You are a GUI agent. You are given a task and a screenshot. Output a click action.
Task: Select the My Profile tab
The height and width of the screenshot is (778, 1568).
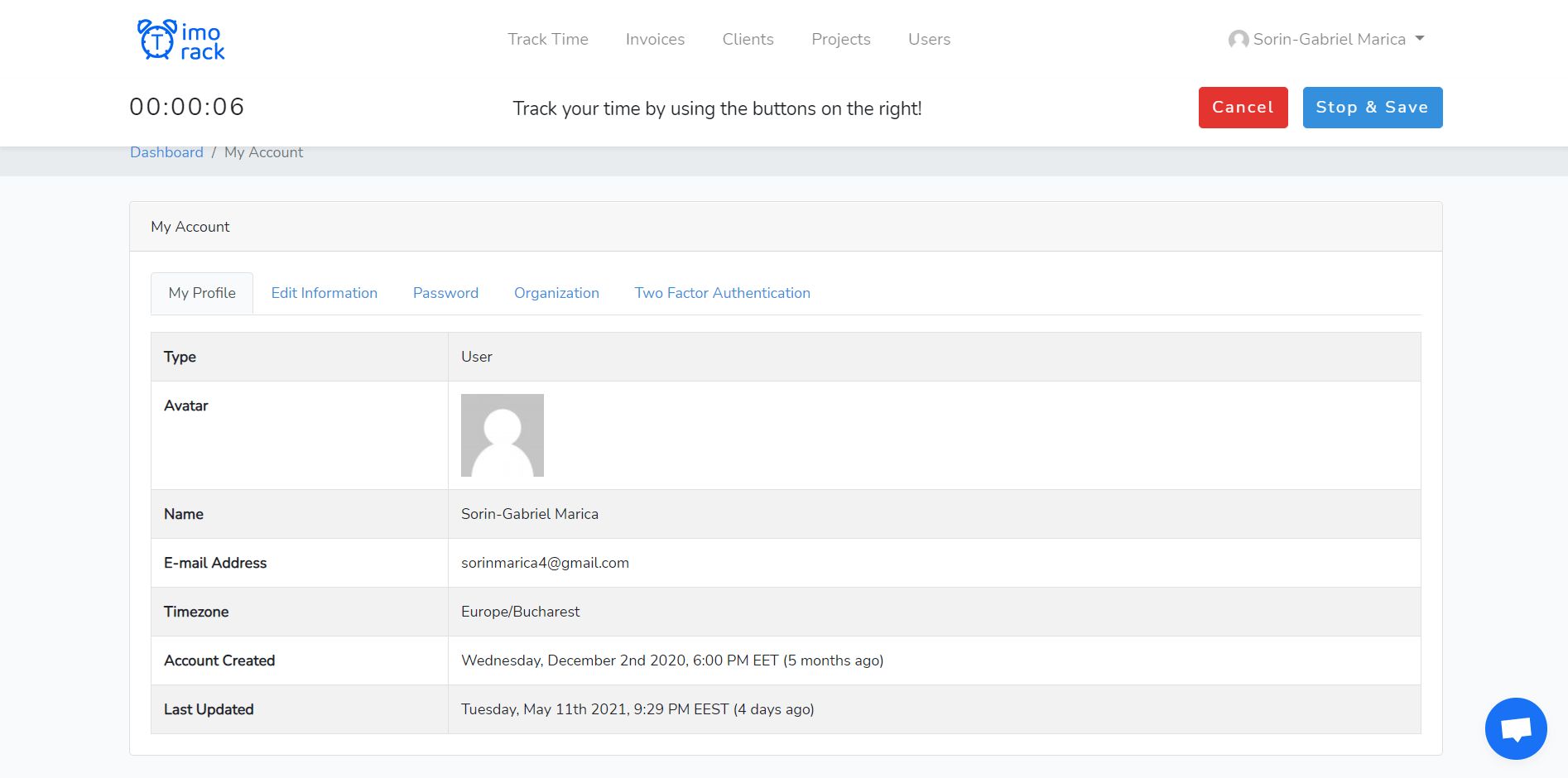point(201,292)
